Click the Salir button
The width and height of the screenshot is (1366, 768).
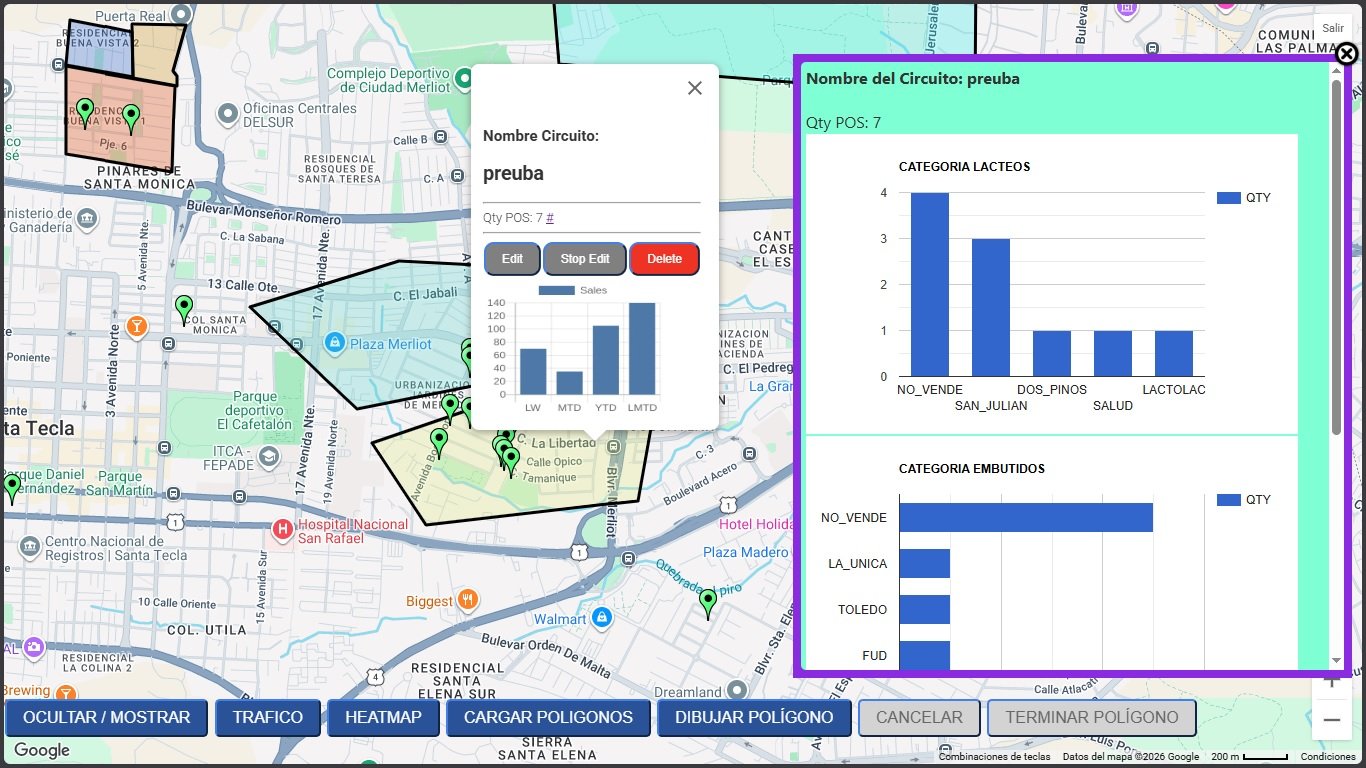tap(1333, 28)
